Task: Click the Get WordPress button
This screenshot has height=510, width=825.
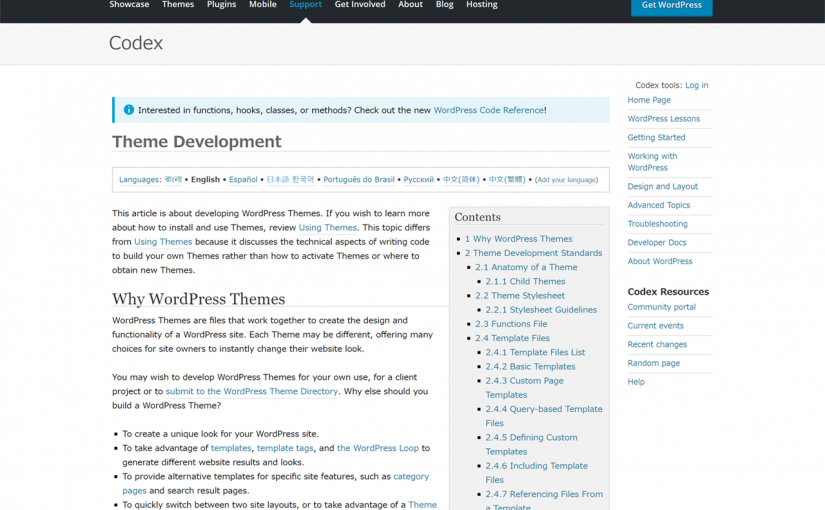Action: (671, 6)
